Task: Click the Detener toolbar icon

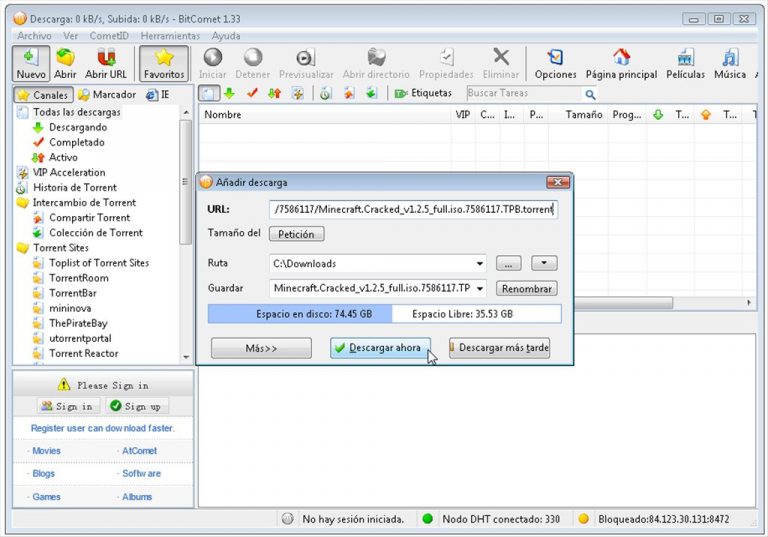Action: [253, 57]
